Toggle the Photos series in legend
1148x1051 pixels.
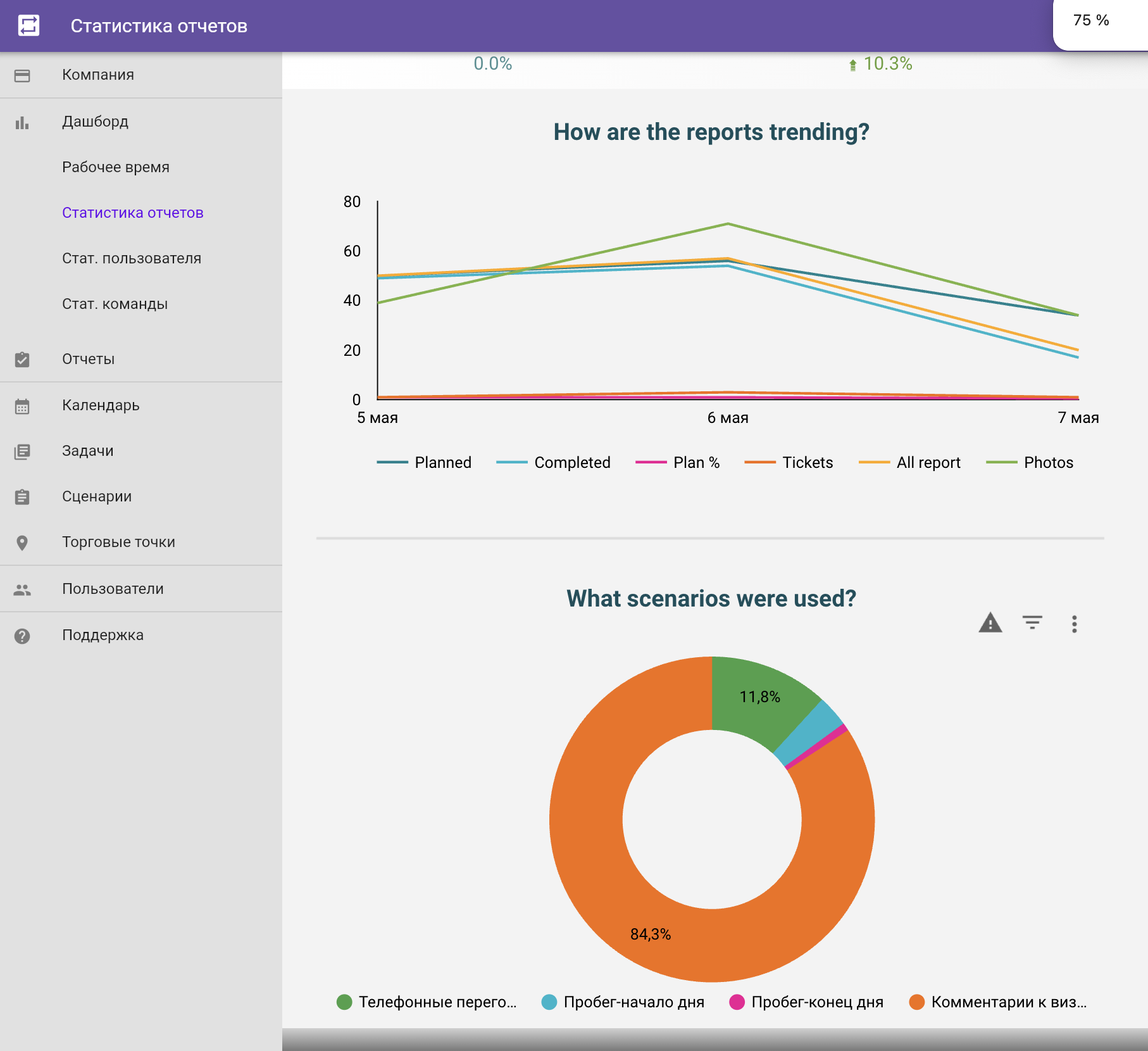[1030, 463]
